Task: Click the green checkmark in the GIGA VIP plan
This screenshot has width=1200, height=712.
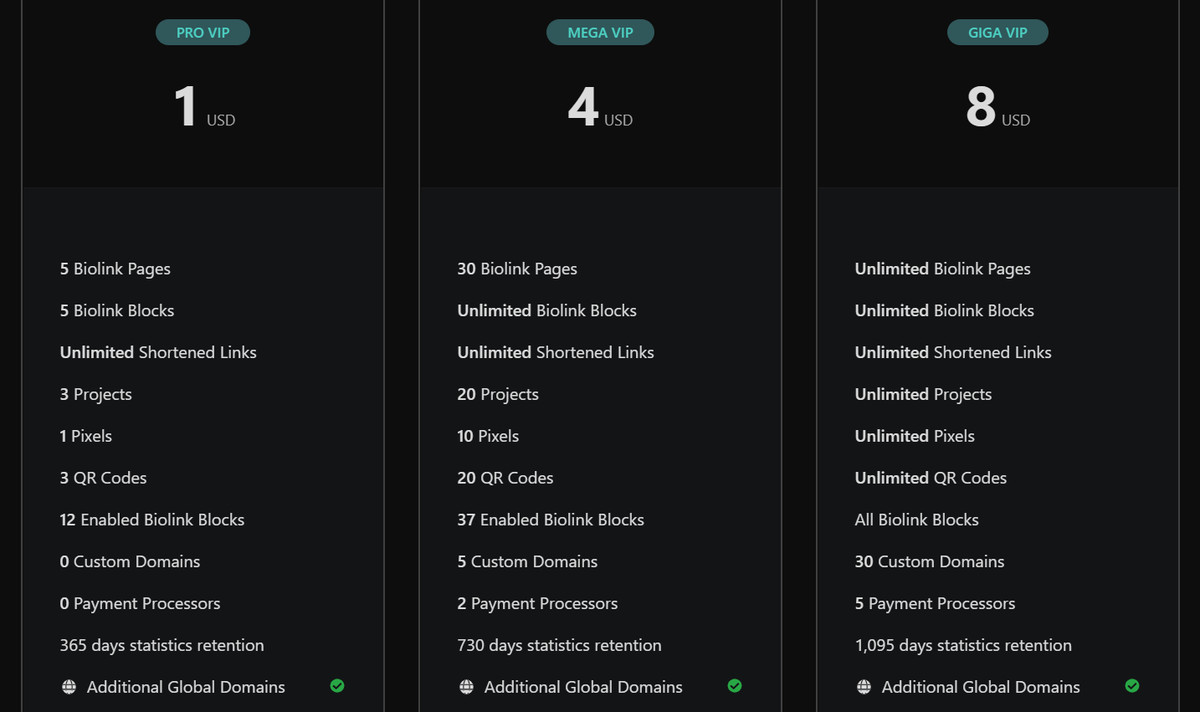Action: [1132, 686]
